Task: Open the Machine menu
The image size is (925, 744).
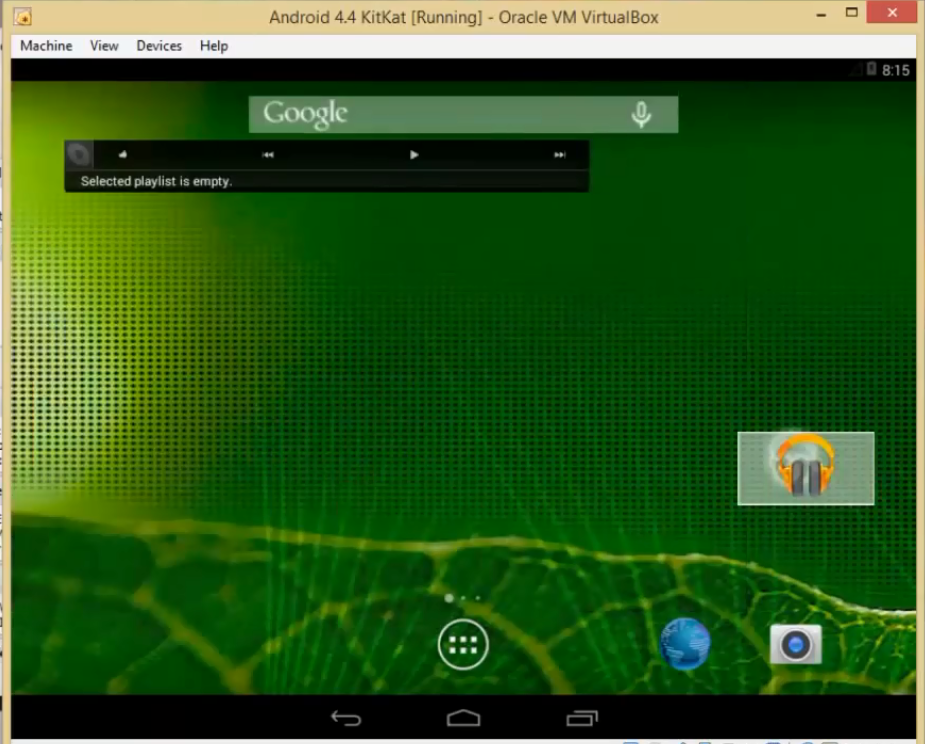Action: tap(46, 46)
